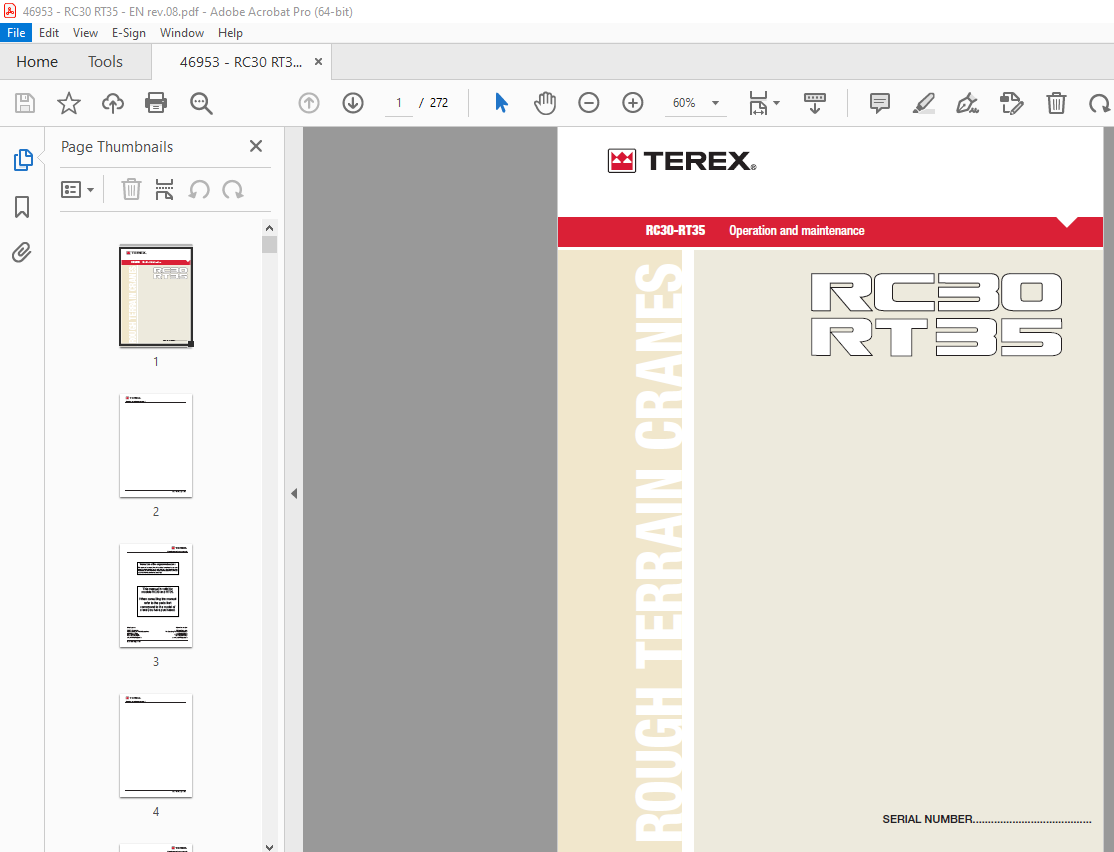Open the View menu

tap(85, 33)
